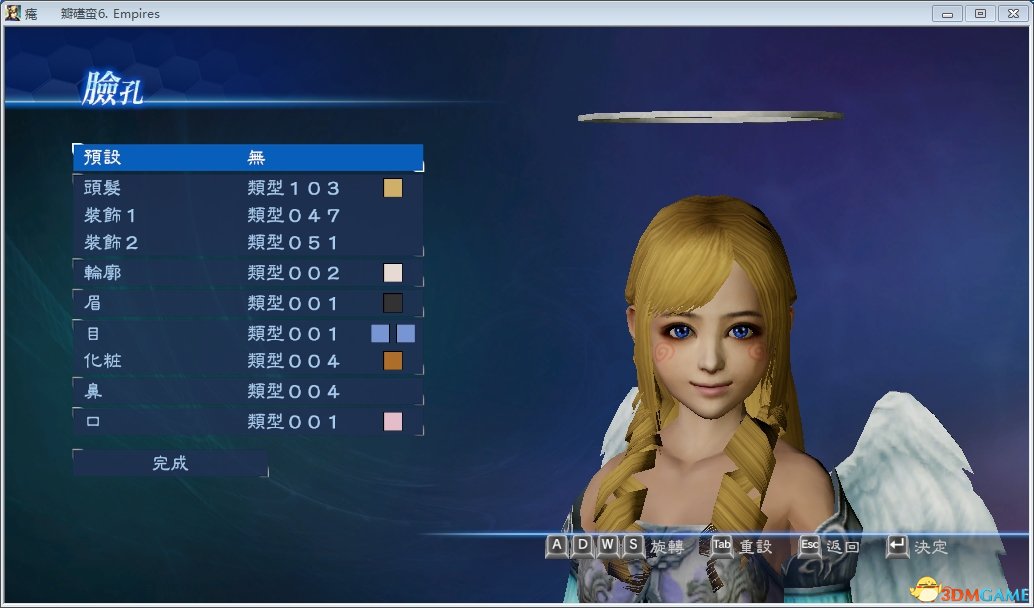Click the Enter key confirm icon

coord(897,546)
